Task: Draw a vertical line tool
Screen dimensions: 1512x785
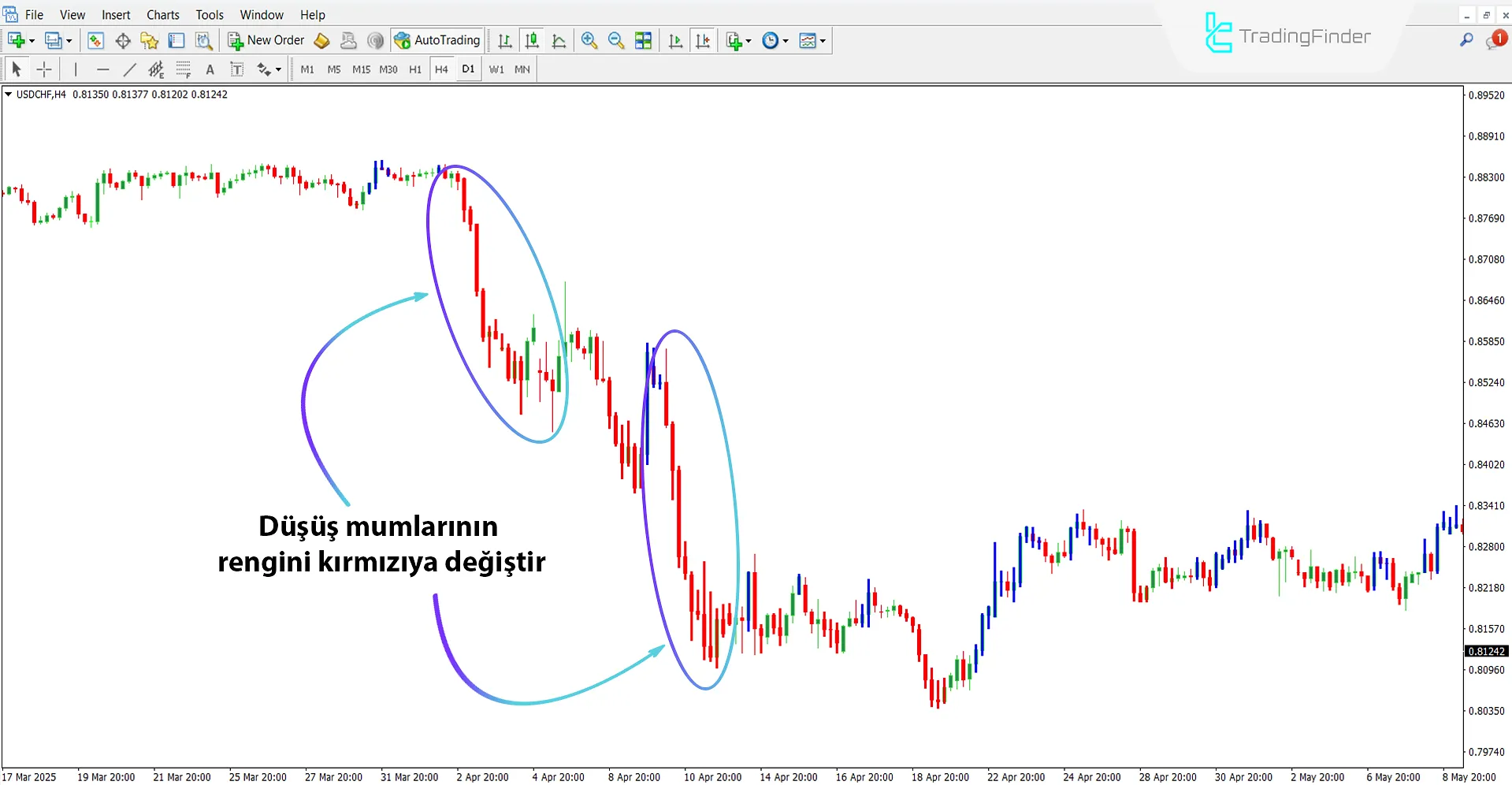Action: [76, 69]
